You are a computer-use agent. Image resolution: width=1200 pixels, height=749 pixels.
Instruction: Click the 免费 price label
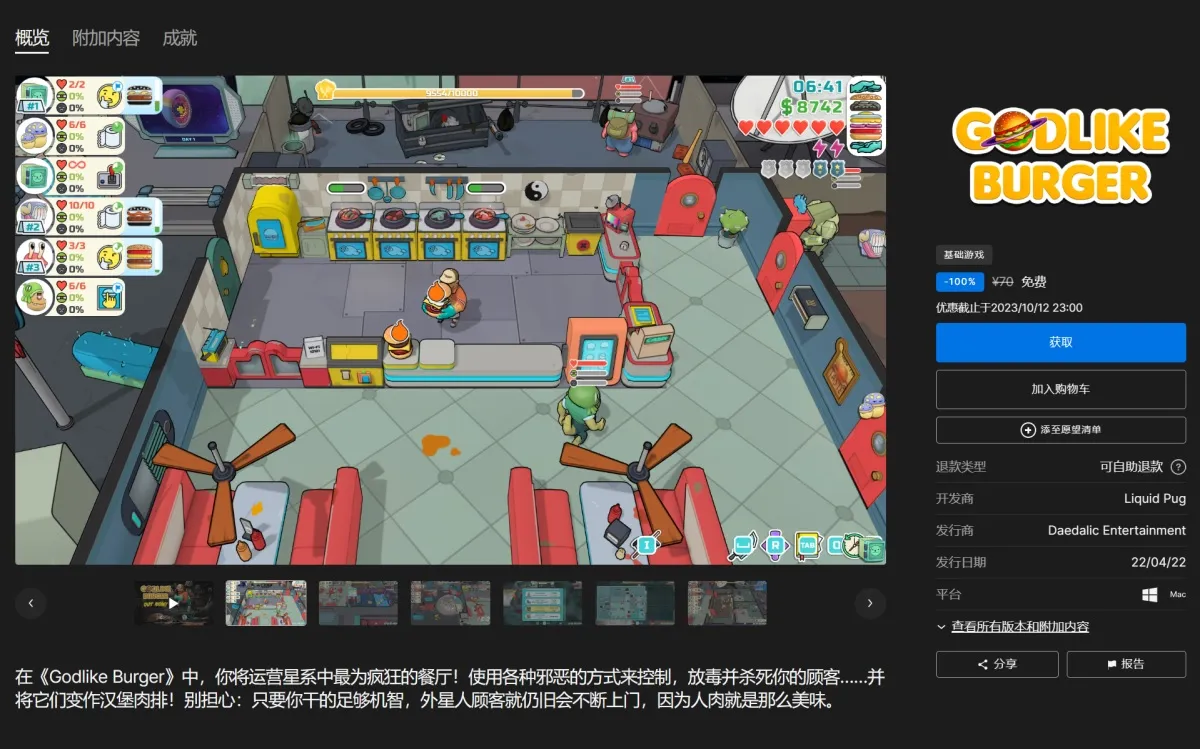click(x=1034, y=282)
